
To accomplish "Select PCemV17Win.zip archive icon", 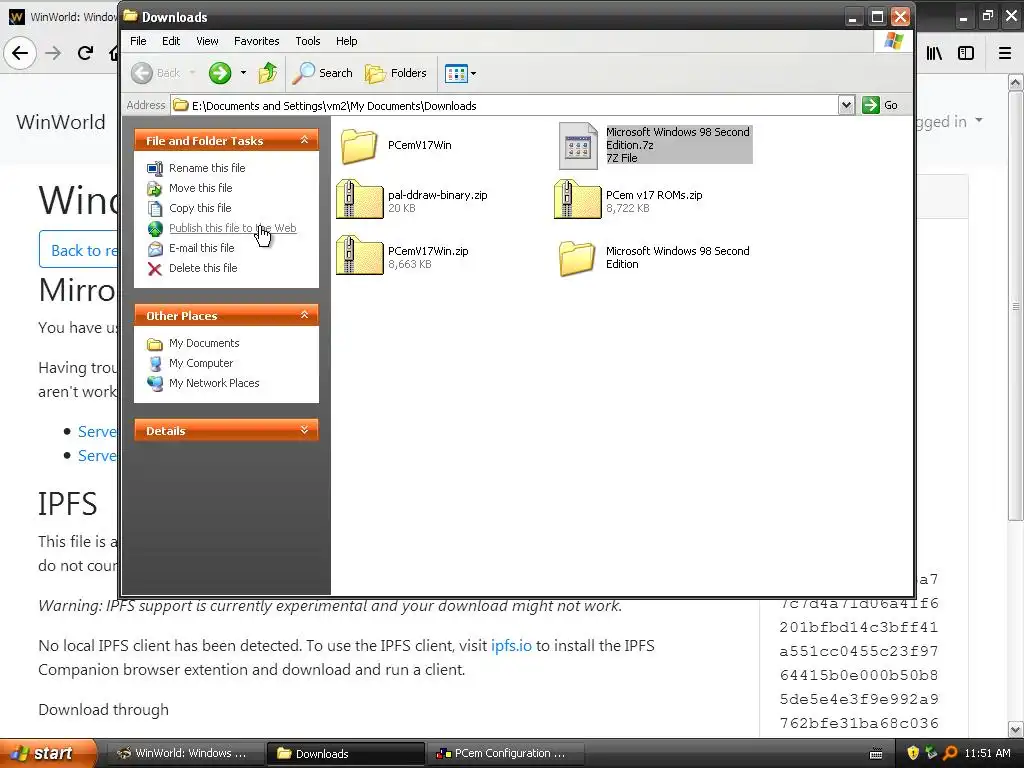I will tap(359, 255).
